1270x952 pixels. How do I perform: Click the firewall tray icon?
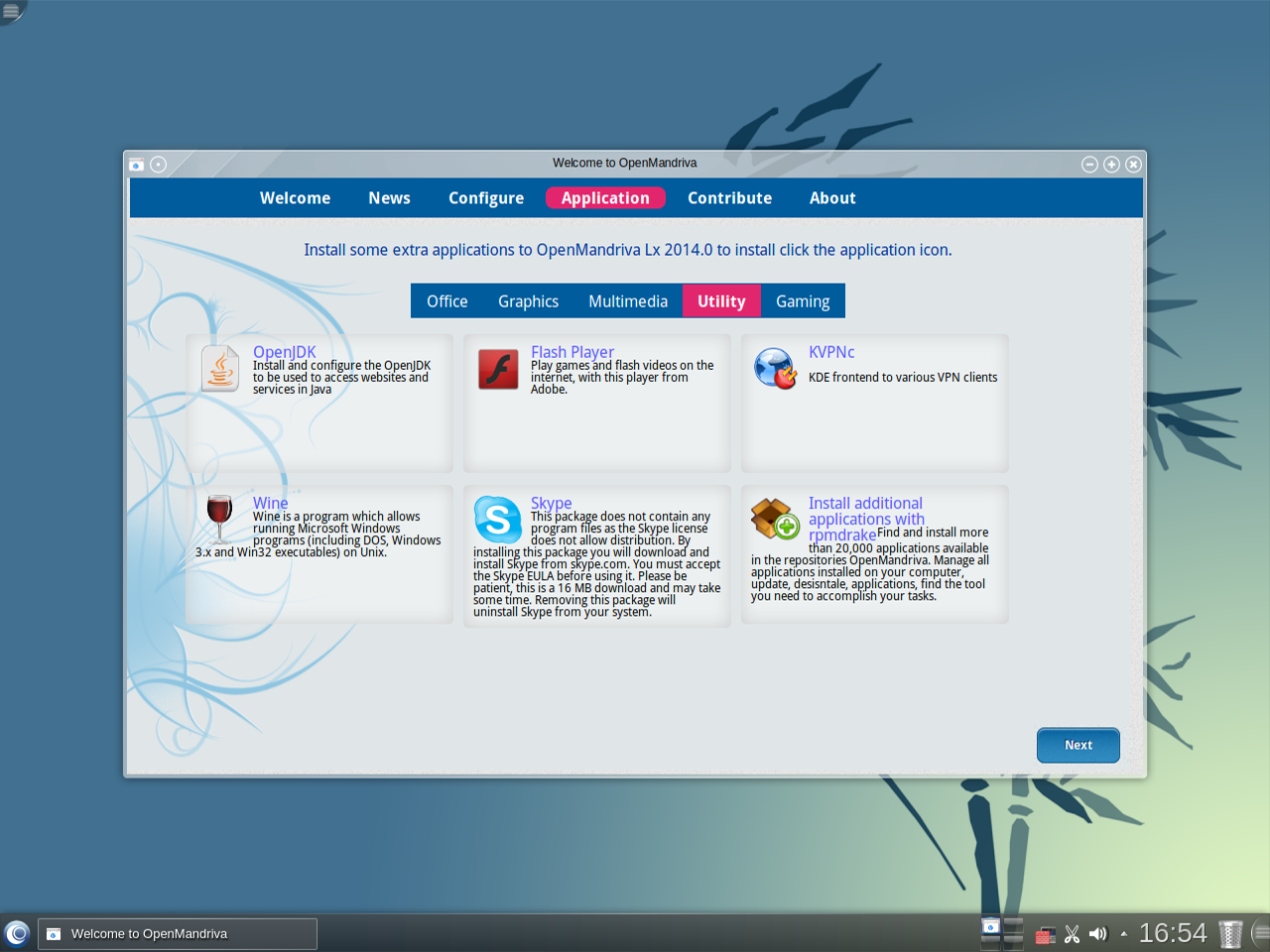click(1045, 935)
